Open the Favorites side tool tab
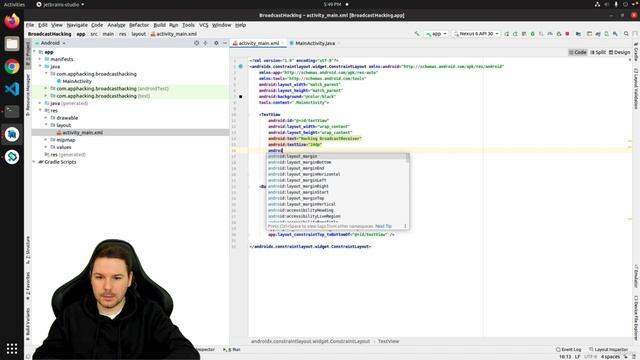The width and height of the screenshot is (640, 360). click(x=28, y=287)
